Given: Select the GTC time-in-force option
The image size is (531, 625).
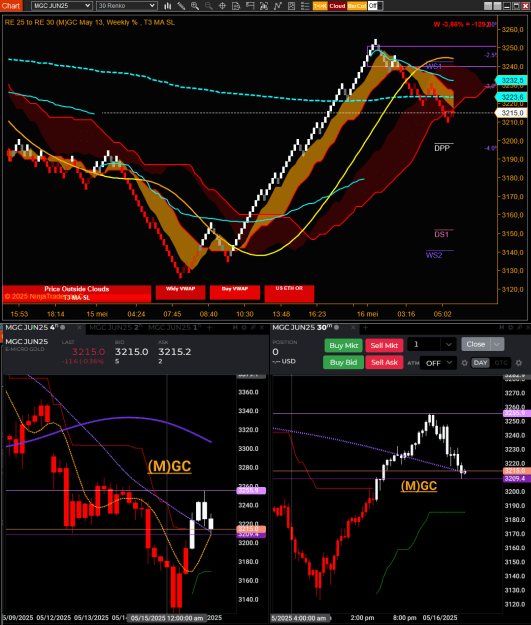Looking at the screenshot, I should coord(501,363).
